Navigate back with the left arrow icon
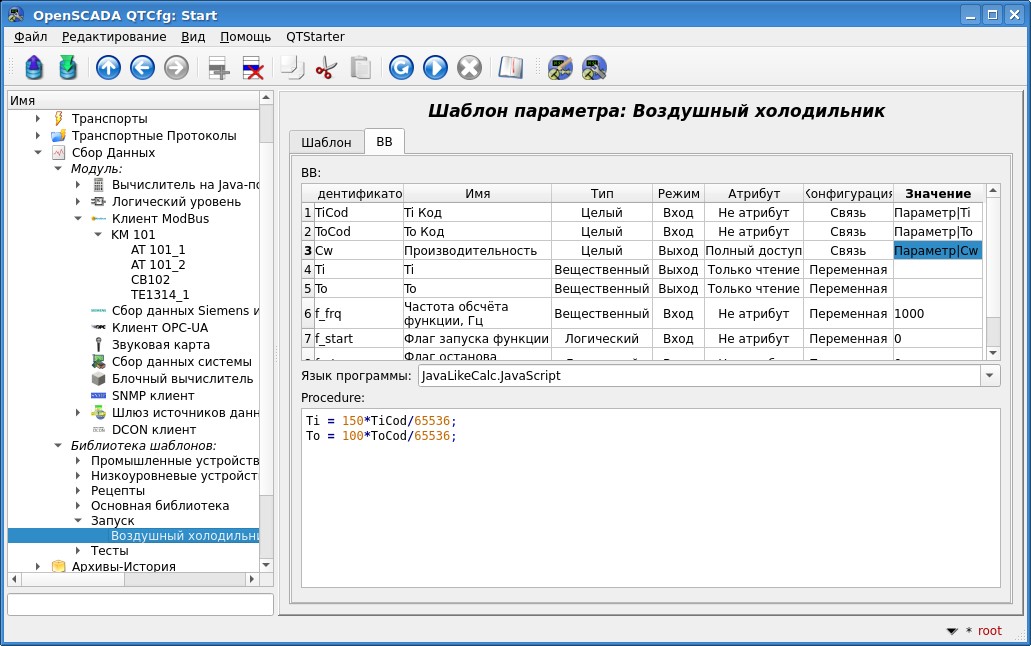This screenshot has width=1031, height=646. point(142,68)
